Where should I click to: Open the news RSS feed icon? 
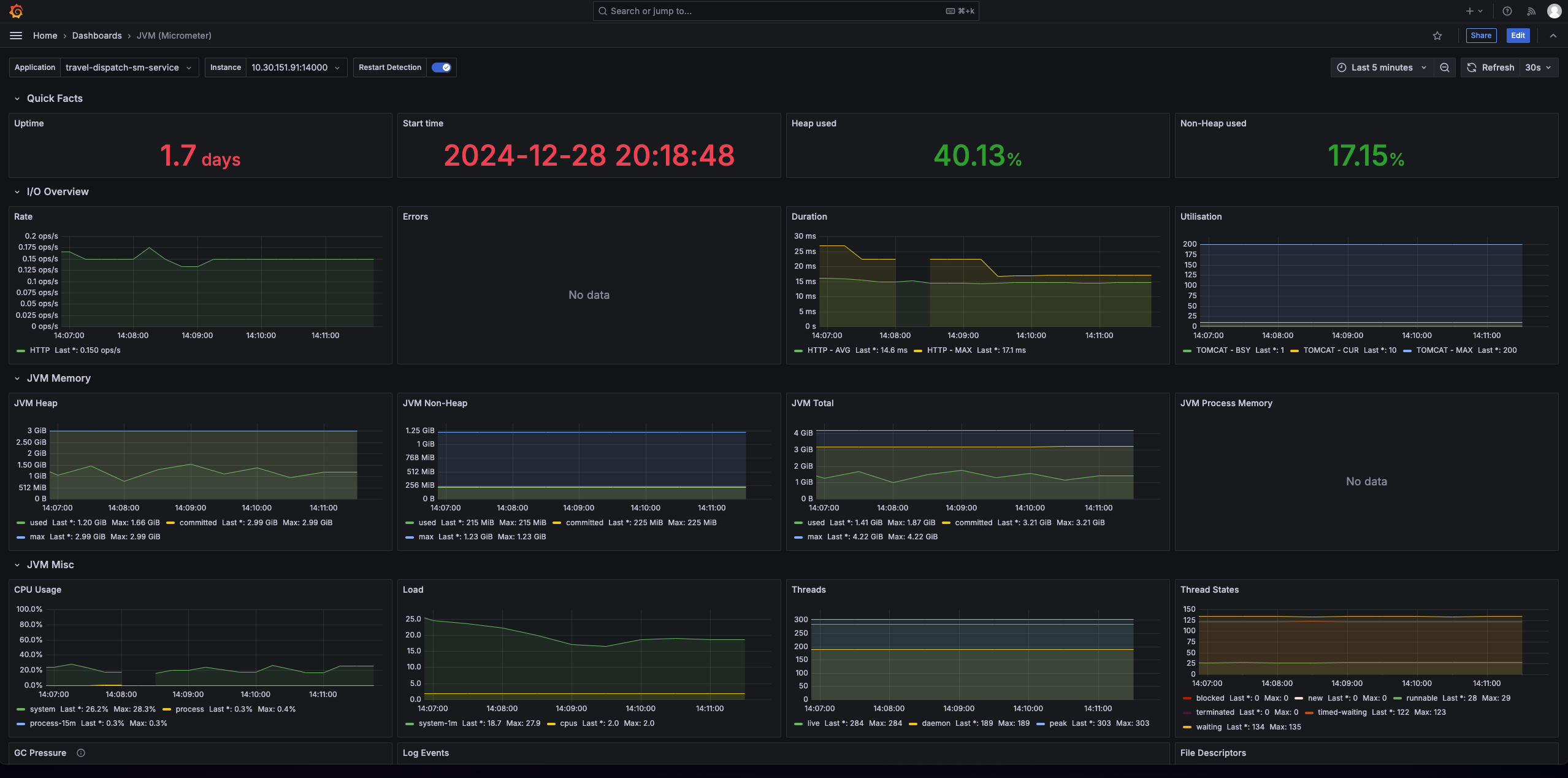[1531, 11]
